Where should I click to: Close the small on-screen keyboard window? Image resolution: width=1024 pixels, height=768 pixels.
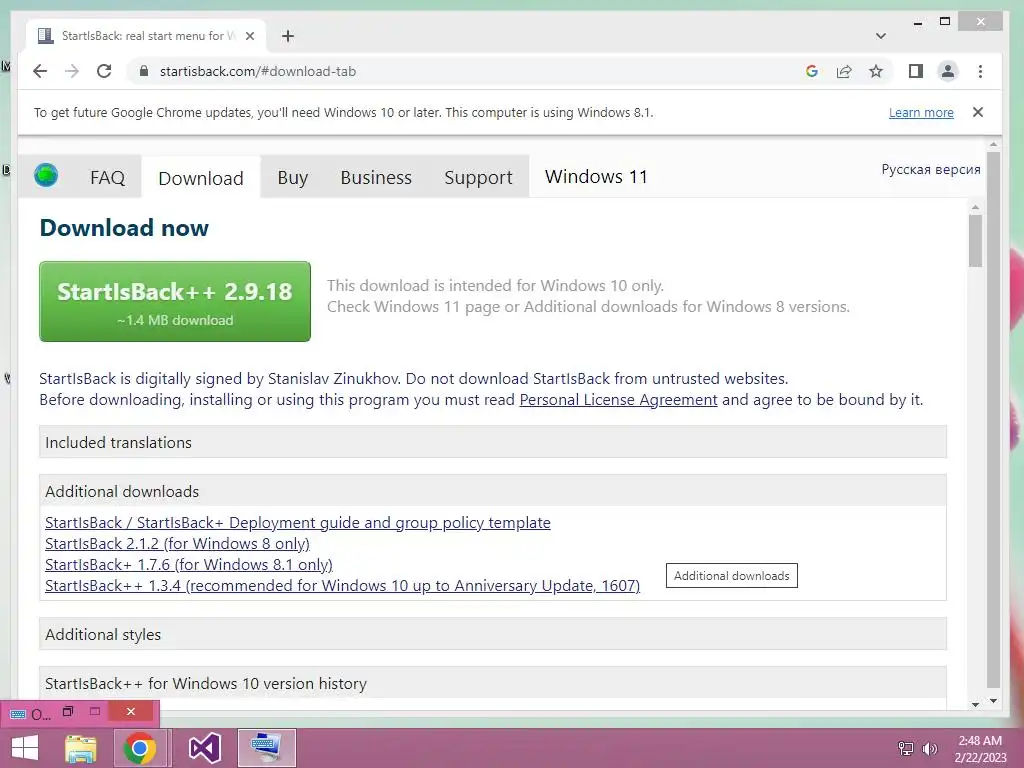(x=131, y=712)
